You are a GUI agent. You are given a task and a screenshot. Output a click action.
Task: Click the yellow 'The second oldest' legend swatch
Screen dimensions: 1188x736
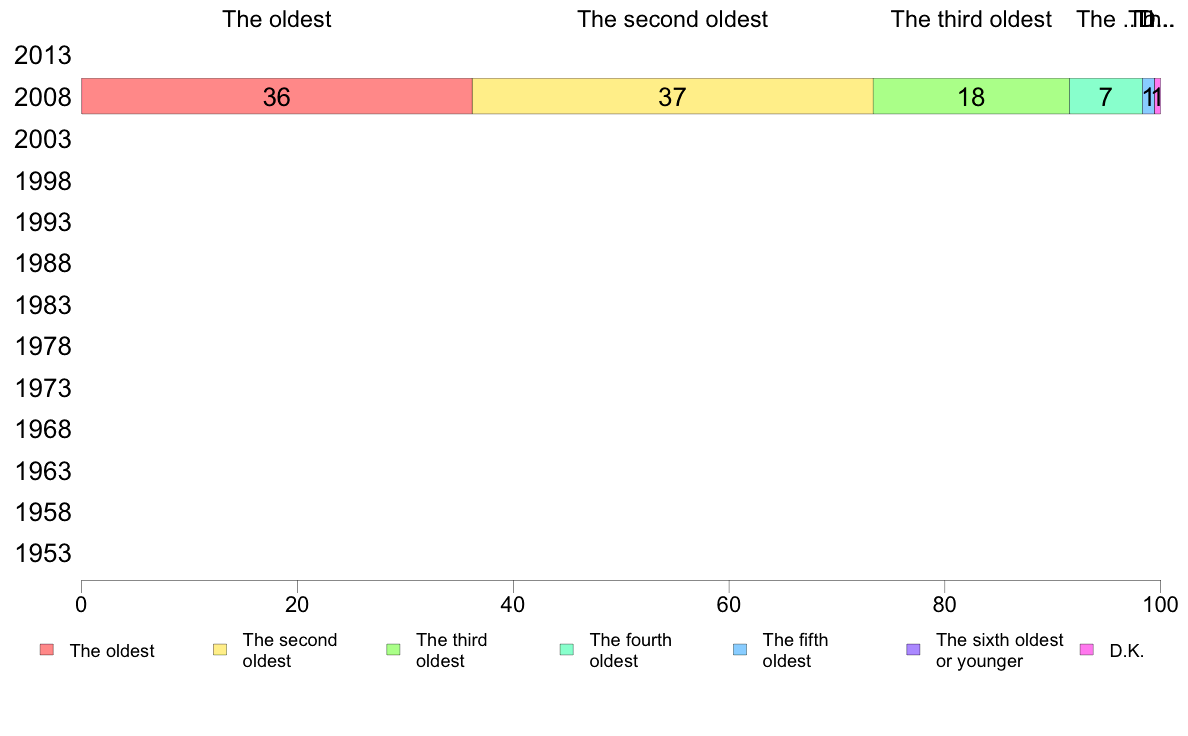tap(220, 650)
